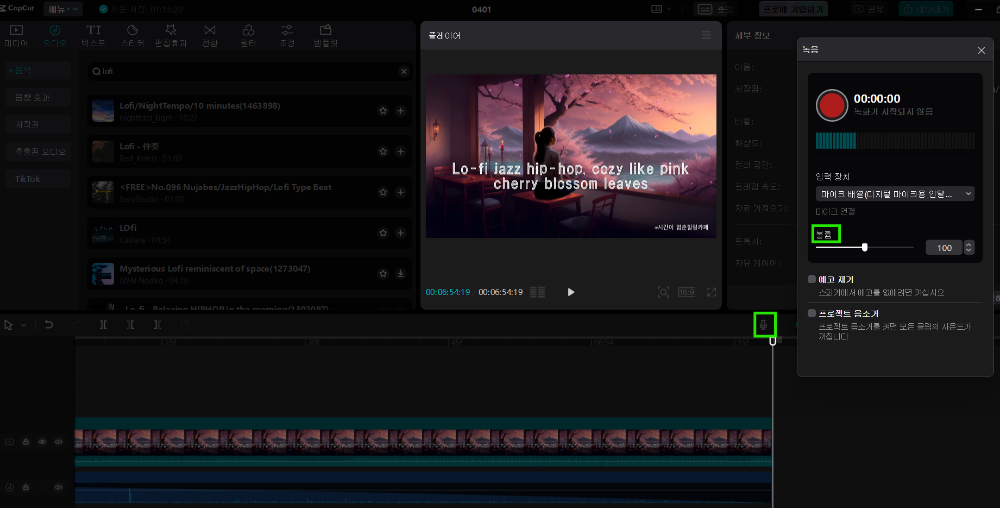Delete left of playhead

tap(130, 325)
